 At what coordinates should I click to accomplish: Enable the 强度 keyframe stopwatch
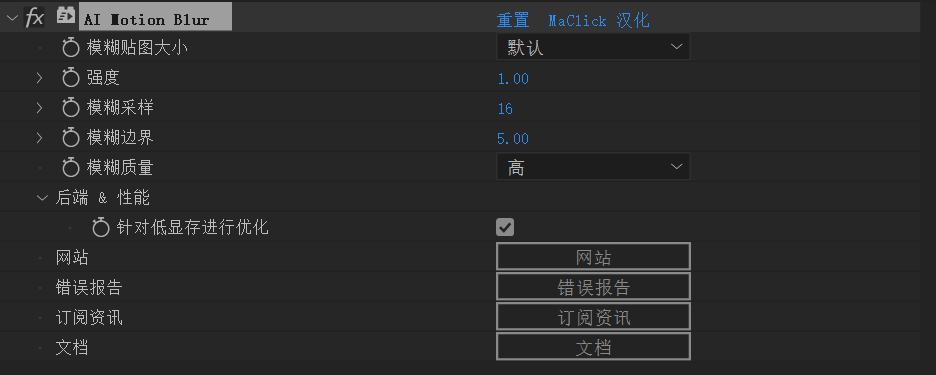71,78
